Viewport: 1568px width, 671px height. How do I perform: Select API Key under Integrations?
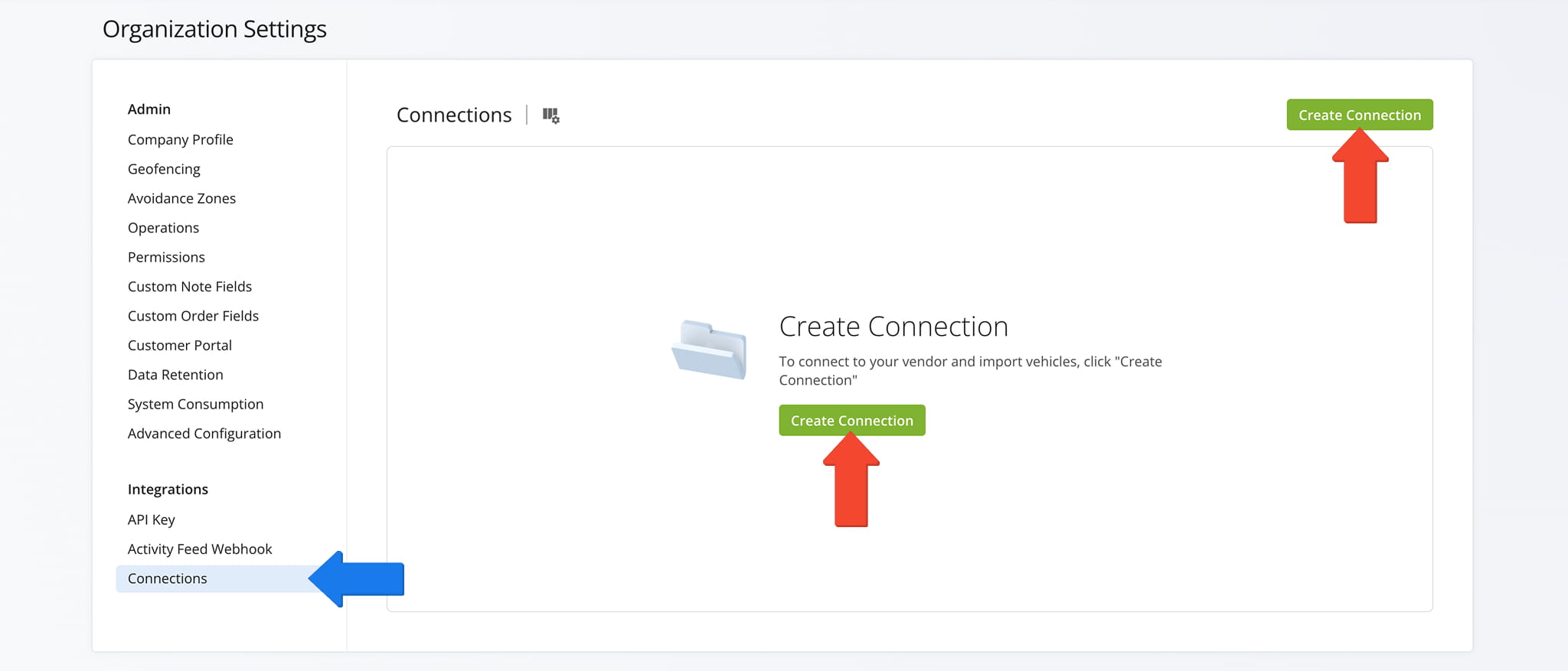point(151,520)
